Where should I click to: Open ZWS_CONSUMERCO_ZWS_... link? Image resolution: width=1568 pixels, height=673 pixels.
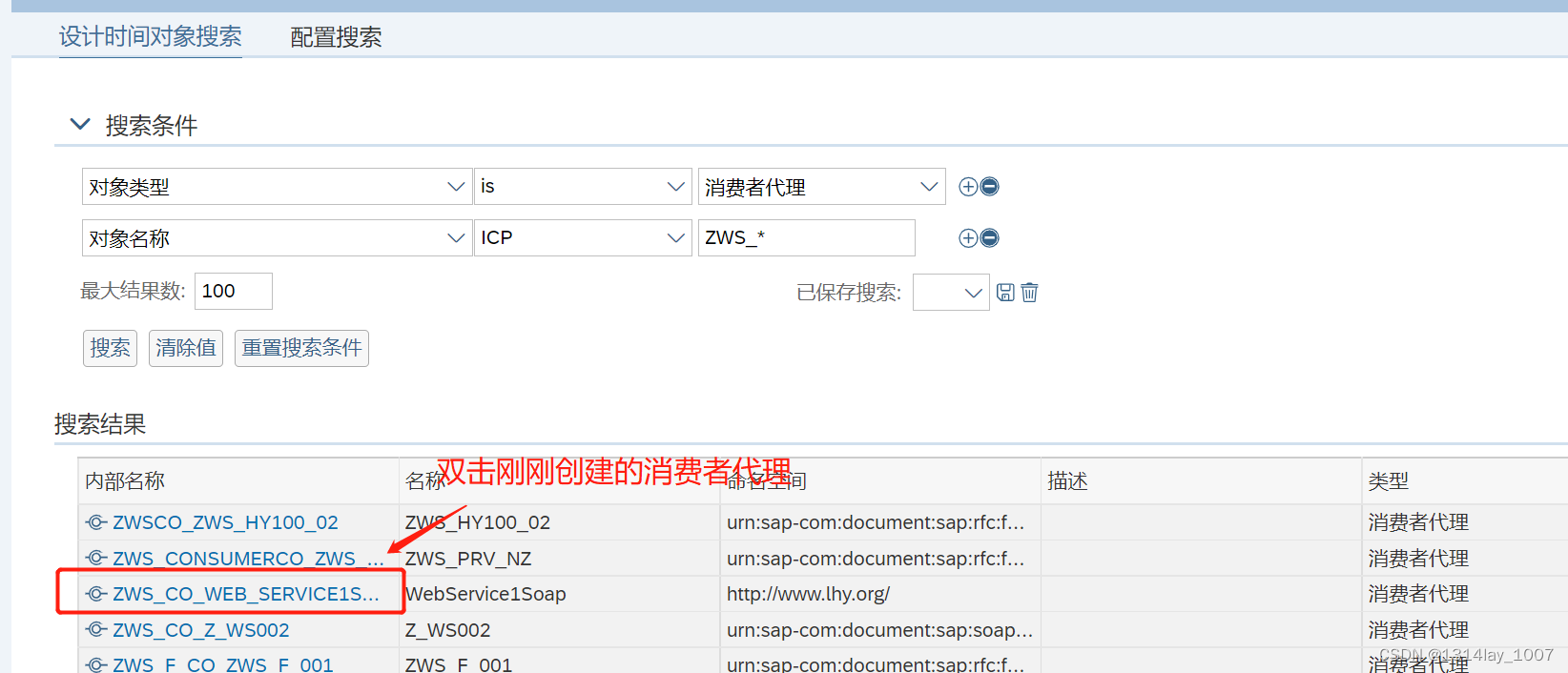248,559
